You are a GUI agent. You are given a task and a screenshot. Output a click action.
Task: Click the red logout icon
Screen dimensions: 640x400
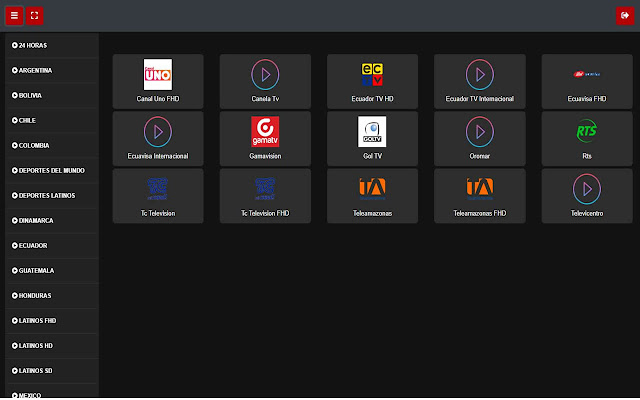click(625, 16)
